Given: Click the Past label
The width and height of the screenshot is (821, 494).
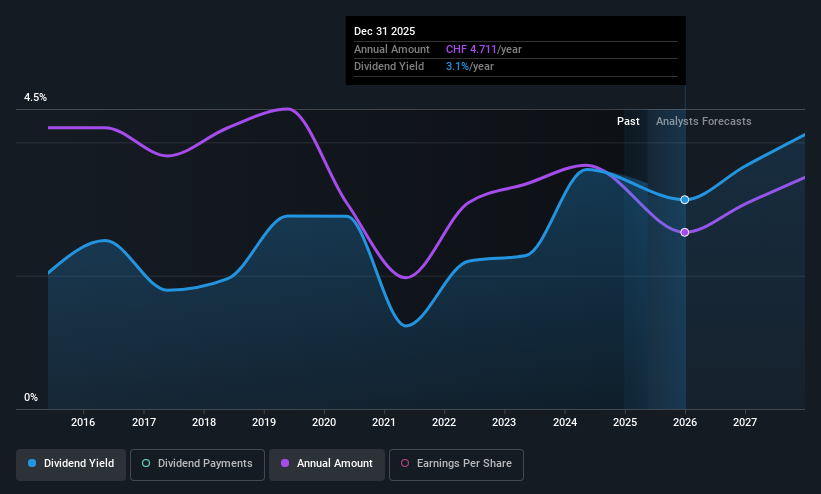Looking at the screenshot, I should tap(628, 122).
